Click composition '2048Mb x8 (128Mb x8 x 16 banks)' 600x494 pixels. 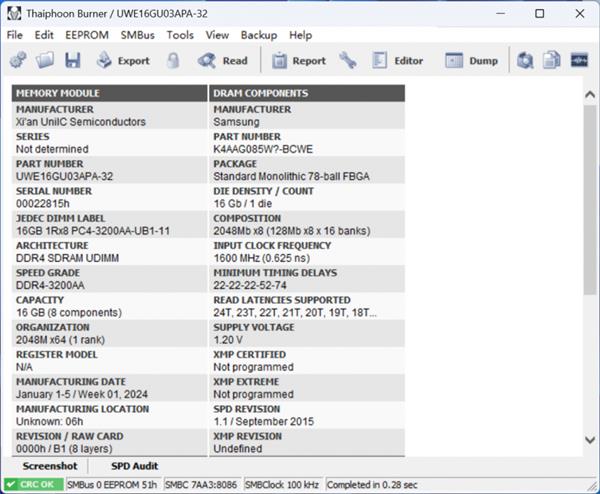click(x=292, y=231)
